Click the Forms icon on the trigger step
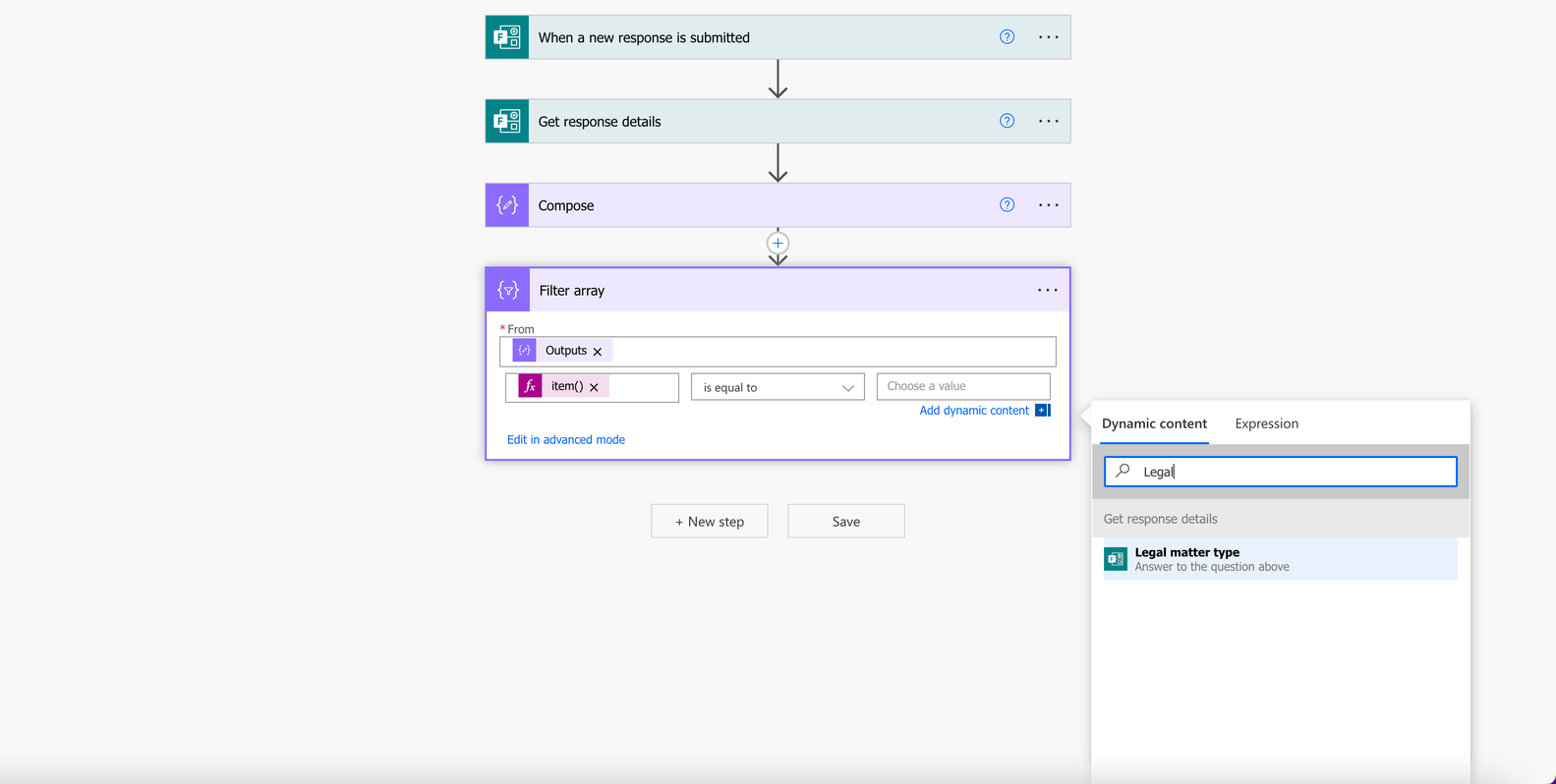 507,37
